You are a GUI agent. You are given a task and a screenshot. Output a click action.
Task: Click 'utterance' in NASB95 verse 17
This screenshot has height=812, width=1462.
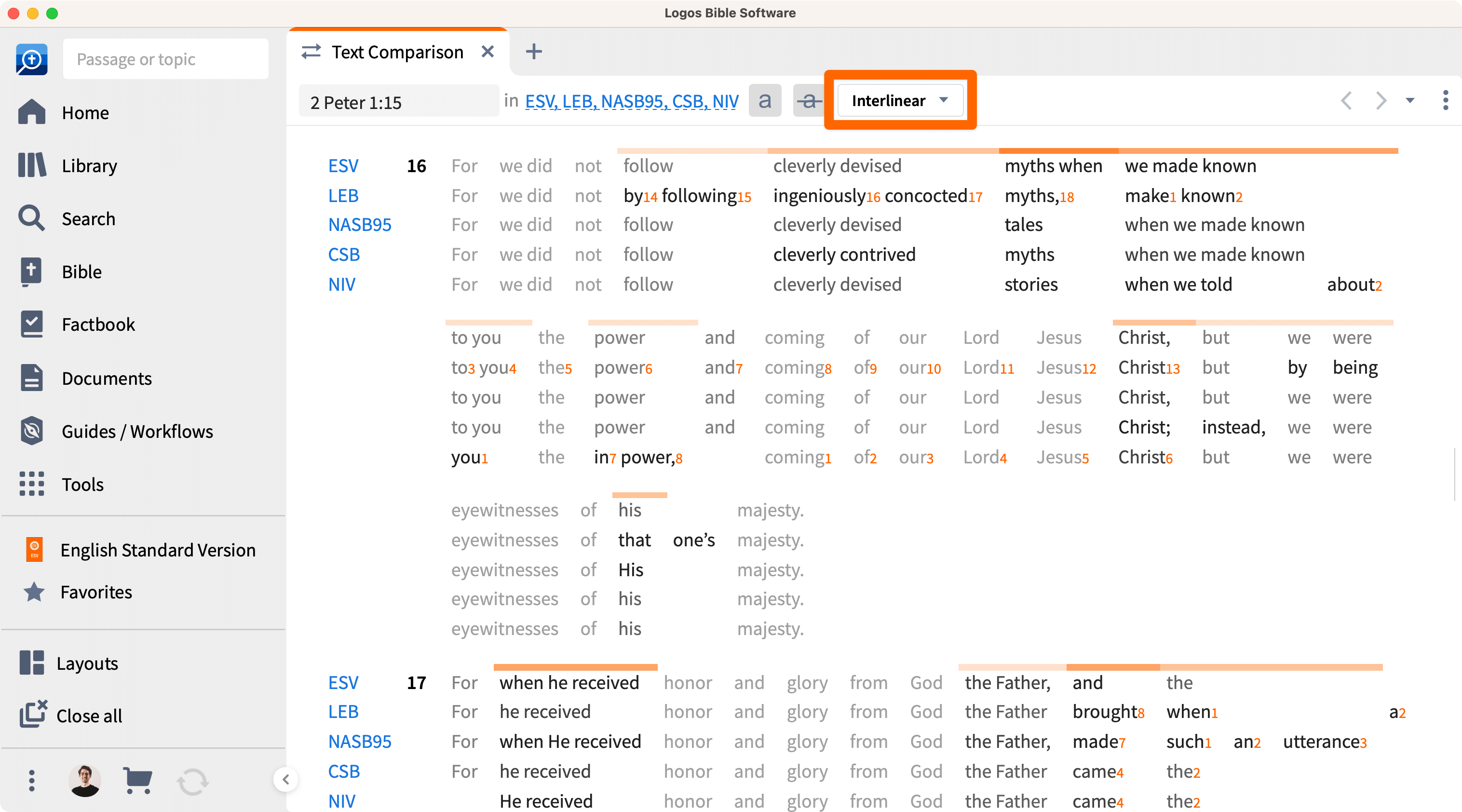(1321, 741)
